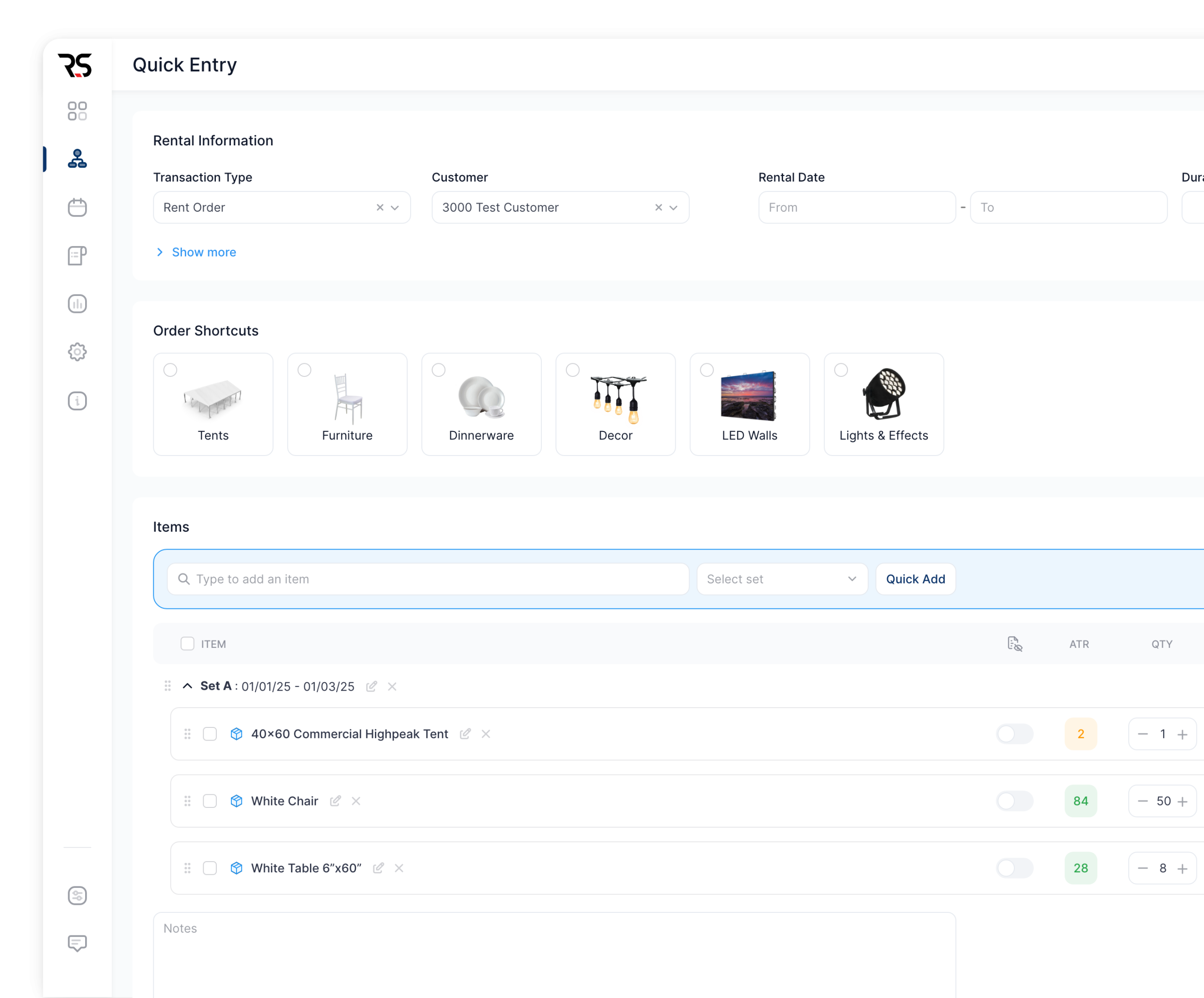Remove the White Table 6”x60” item
Image resolution: width=1204 pixels, height=998 pixels.
(x=399, y=868)
